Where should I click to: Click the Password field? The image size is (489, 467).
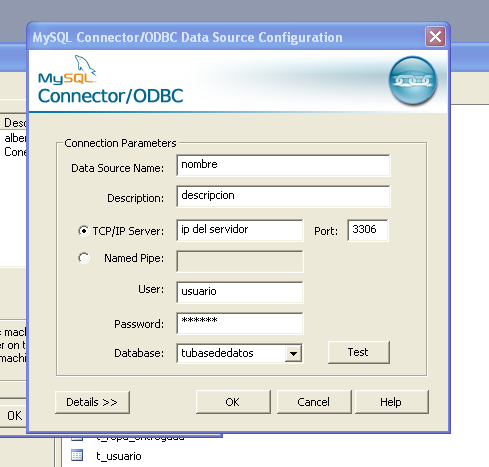tap(240, 323)
